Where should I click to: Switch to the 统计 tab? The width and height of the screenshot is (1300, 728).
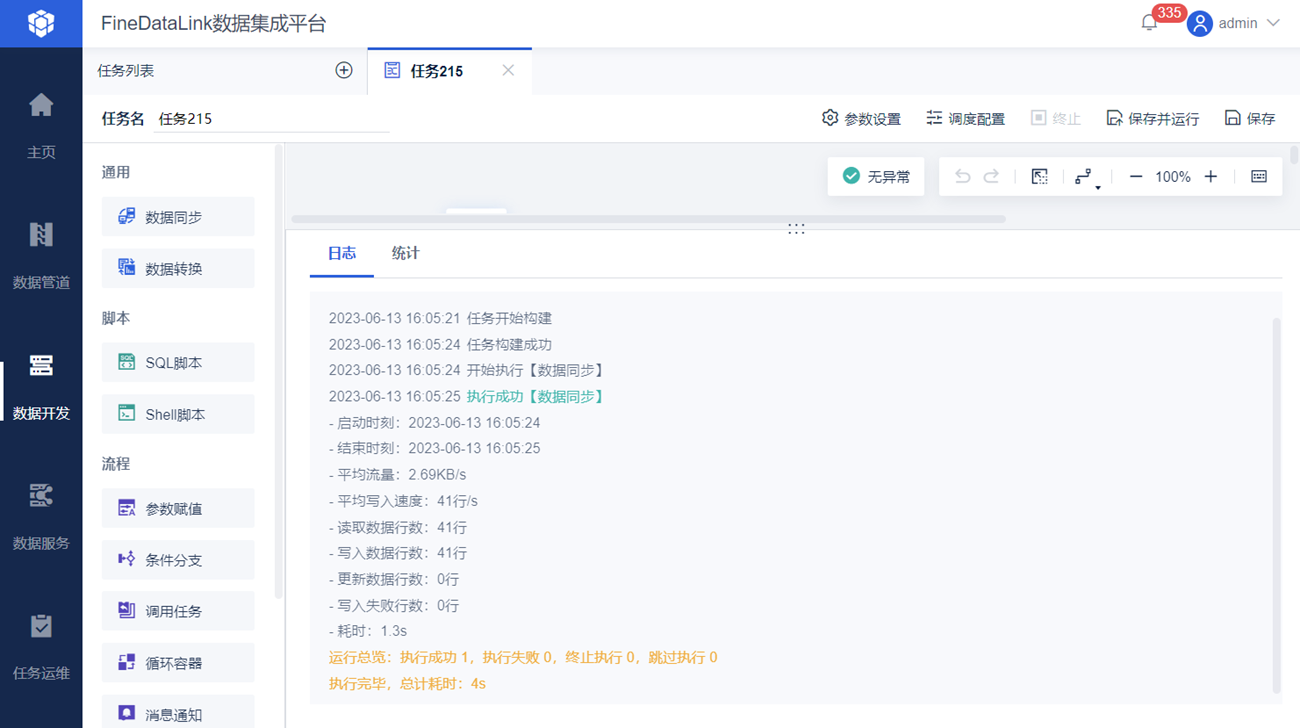(x=405, y=254)
